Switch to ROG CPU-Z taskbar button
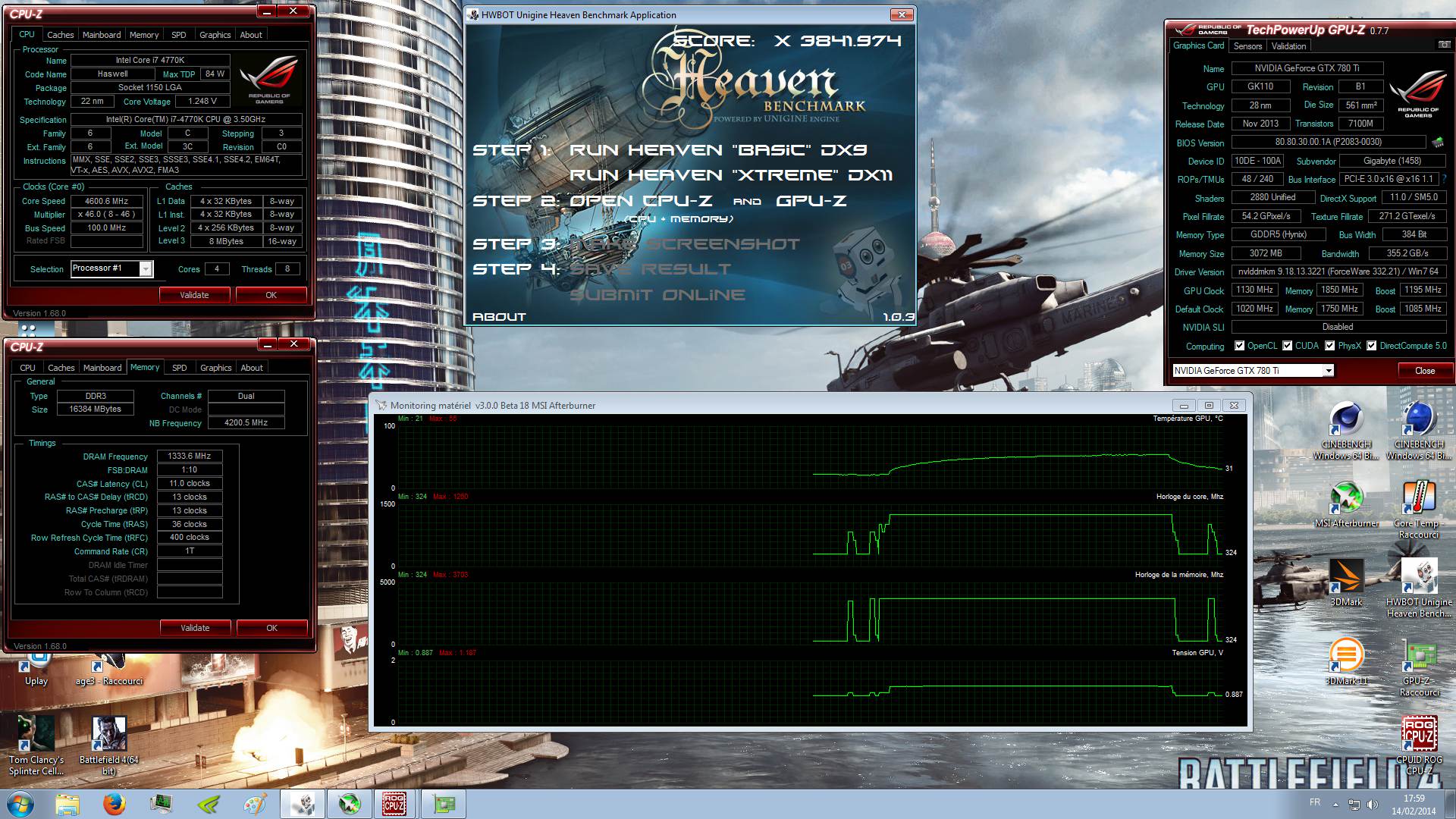The width and height of the screenshot is (1456, 819). pos(394,804)
